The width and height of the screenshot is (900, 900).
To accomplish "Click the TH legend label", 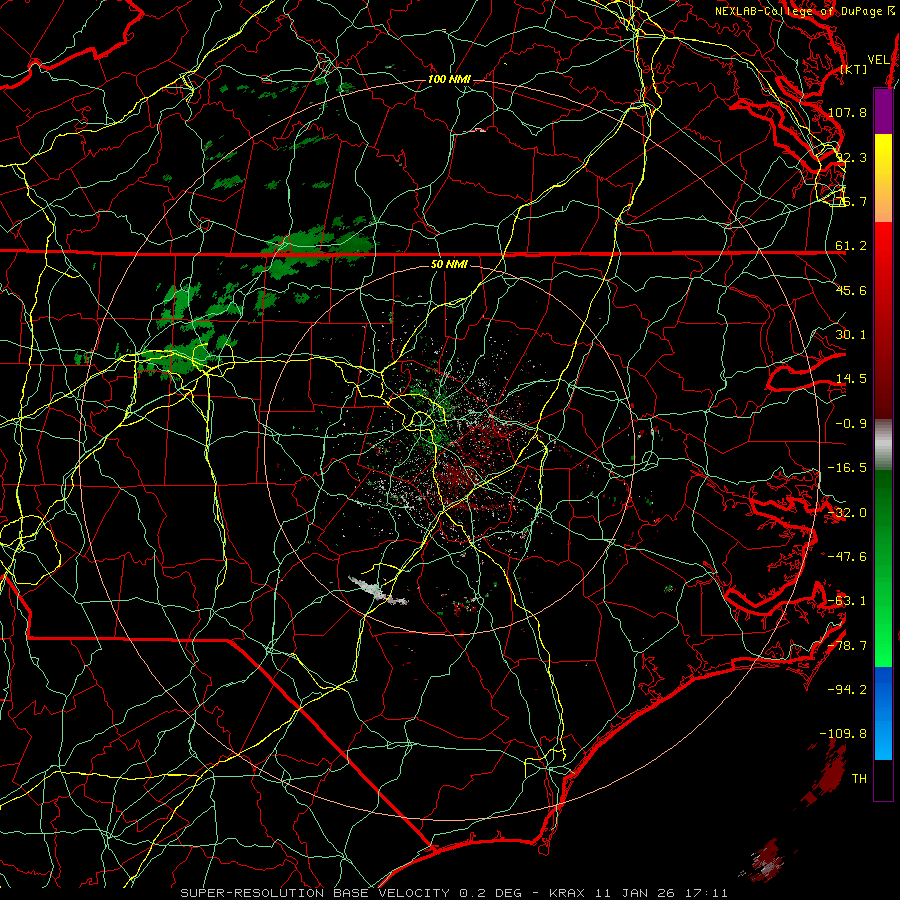I will coord(859,778).
